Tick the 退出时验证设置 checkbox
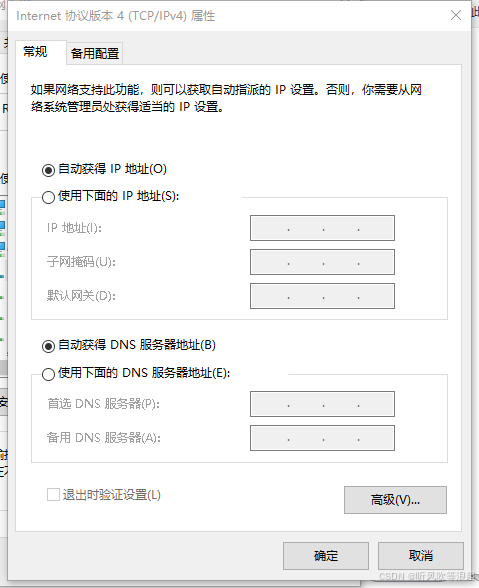Image resolution: width=479 pixels, height=588 pixels. coord(53,495)
